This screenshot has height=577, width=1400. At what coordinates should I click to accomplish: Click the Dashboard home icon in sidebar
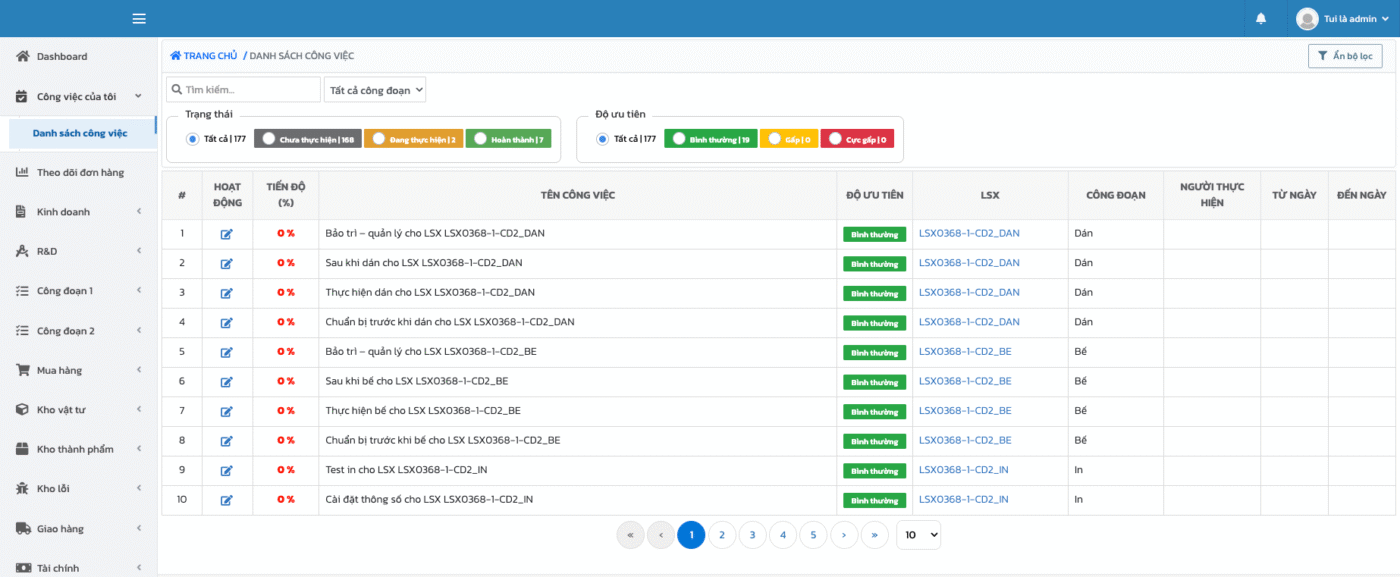[x=22, y=56]
